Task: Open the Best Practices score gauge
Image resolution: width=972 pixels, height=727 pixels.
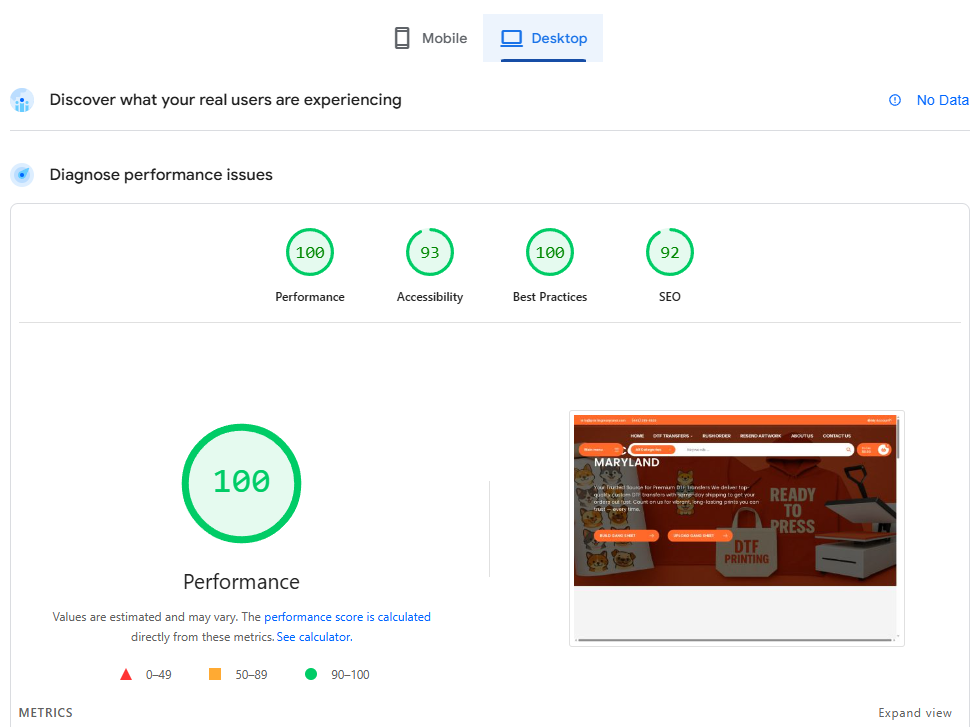Action: 550,253
